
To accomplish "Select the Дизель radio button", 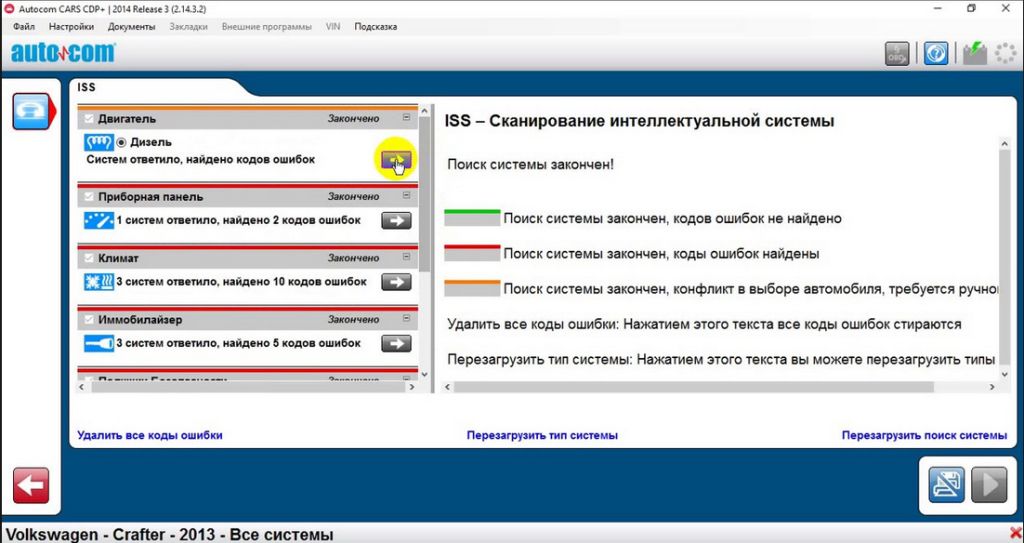I will [121, 142].
